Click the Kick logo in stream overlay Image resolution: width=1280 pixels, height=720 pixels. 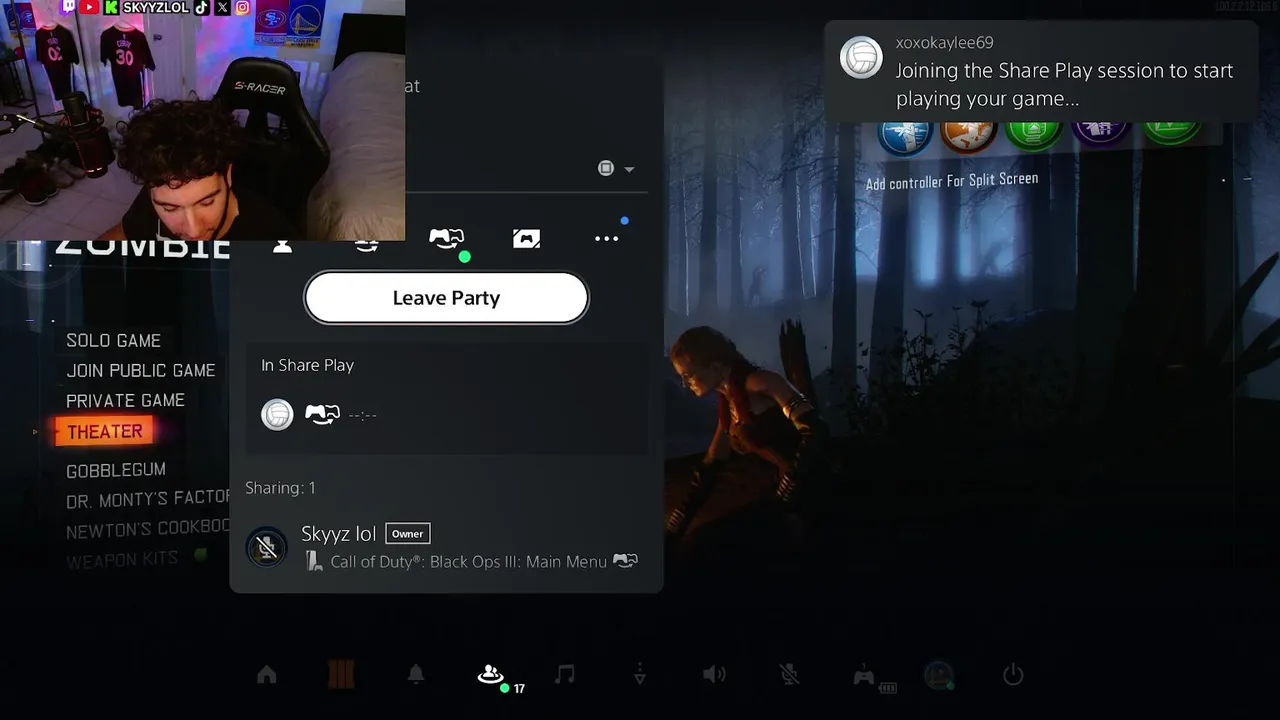click(111, 7)
